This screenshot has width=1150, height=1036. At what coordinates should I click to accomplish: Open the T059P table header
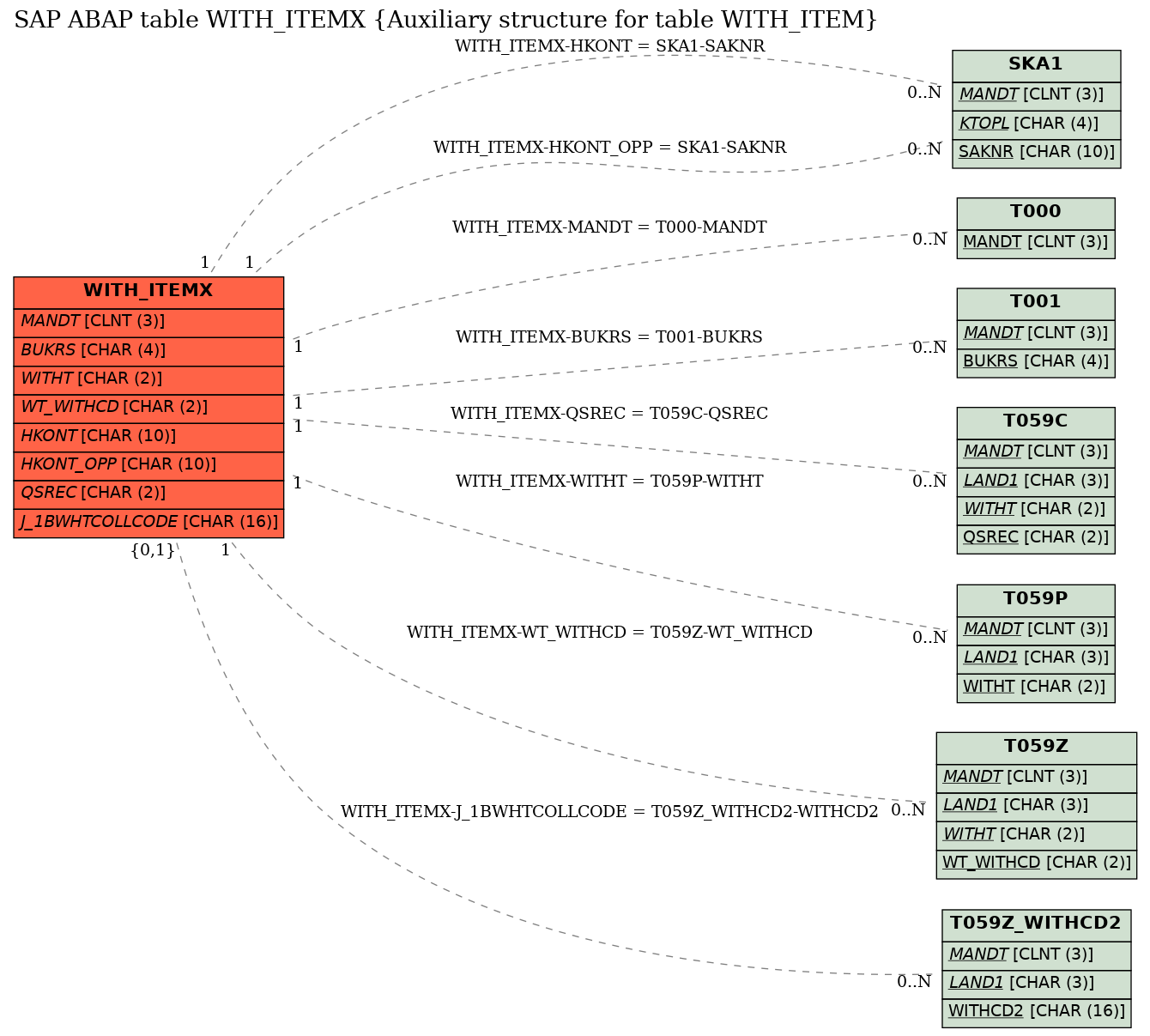(x=1036, y=600)
